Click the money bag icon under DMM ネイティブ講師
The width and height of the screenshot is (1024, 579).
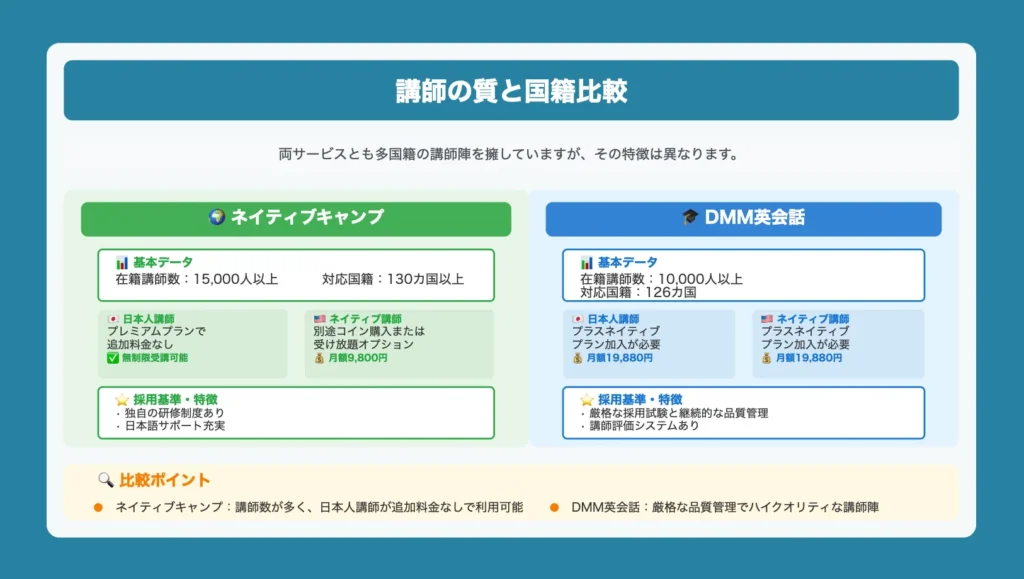pyautogui.click(x=767, y=358)
